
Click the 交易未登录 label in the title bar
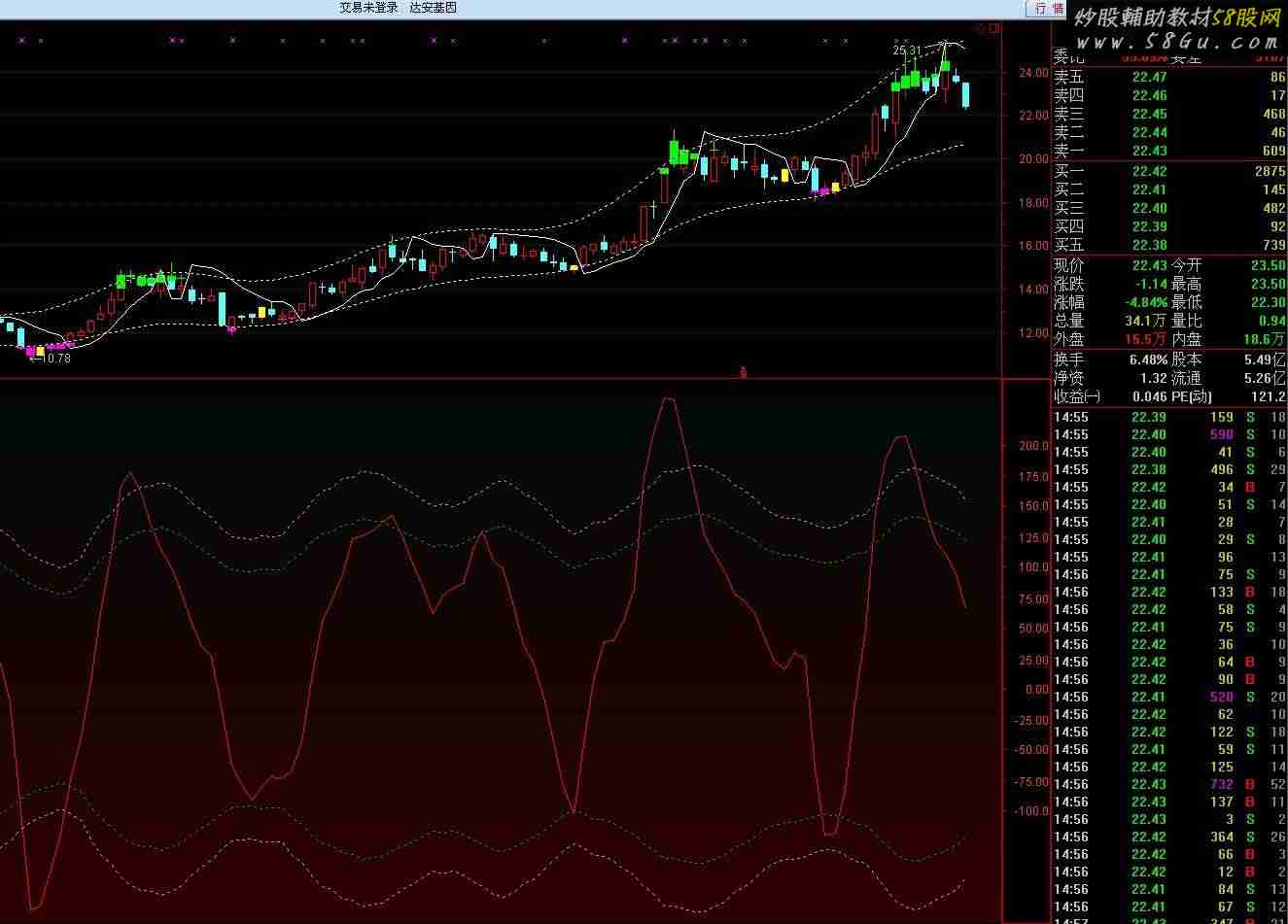[368, 8]
